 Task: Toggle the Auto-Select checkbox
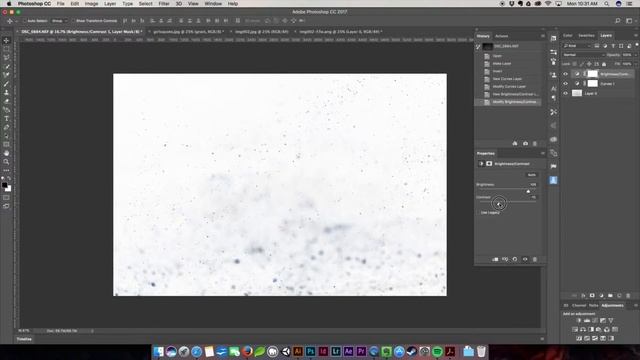pyautogui.click(x=24, y=21)
